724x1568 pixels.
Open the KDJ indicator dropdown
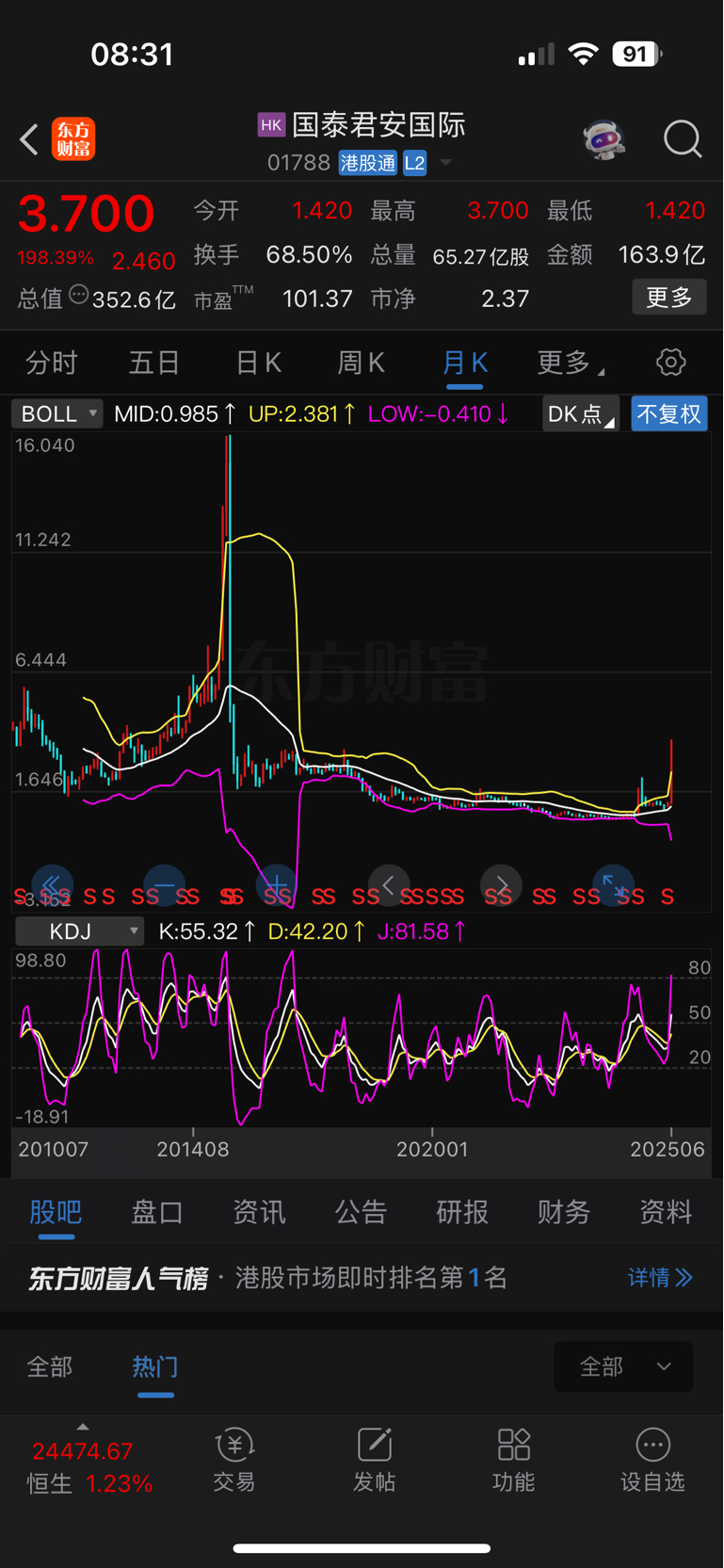pyautogui.click(x=80, y=931)
